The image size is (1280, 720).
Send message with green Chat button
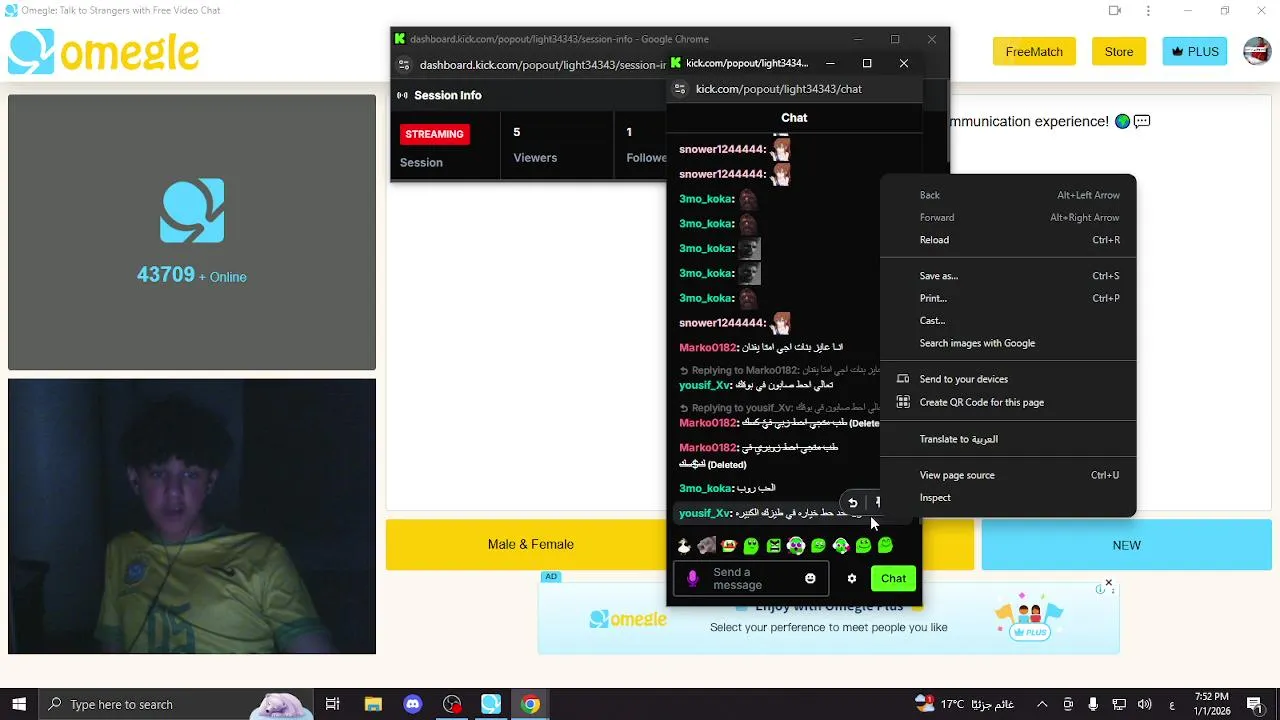pos(893,578)
